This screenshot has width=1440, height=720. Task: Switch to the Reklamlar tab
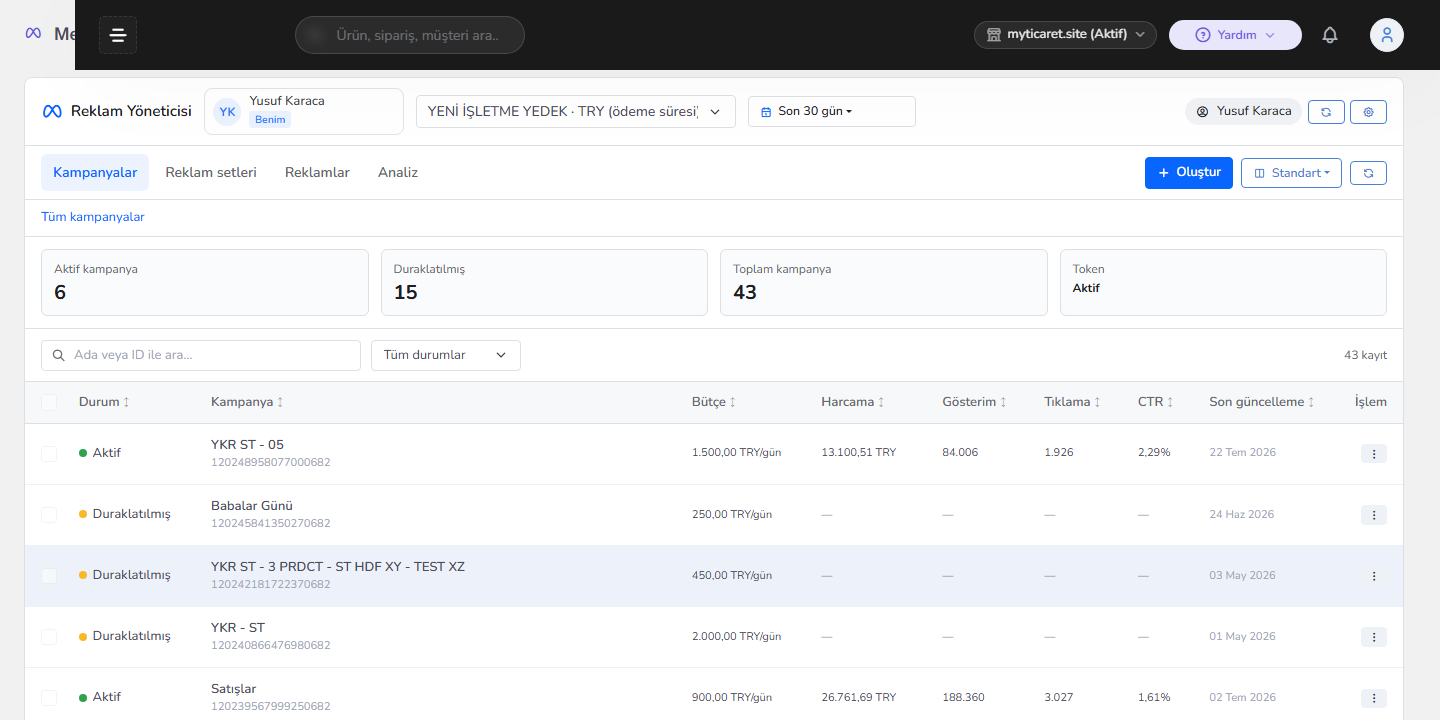point(317,172)
